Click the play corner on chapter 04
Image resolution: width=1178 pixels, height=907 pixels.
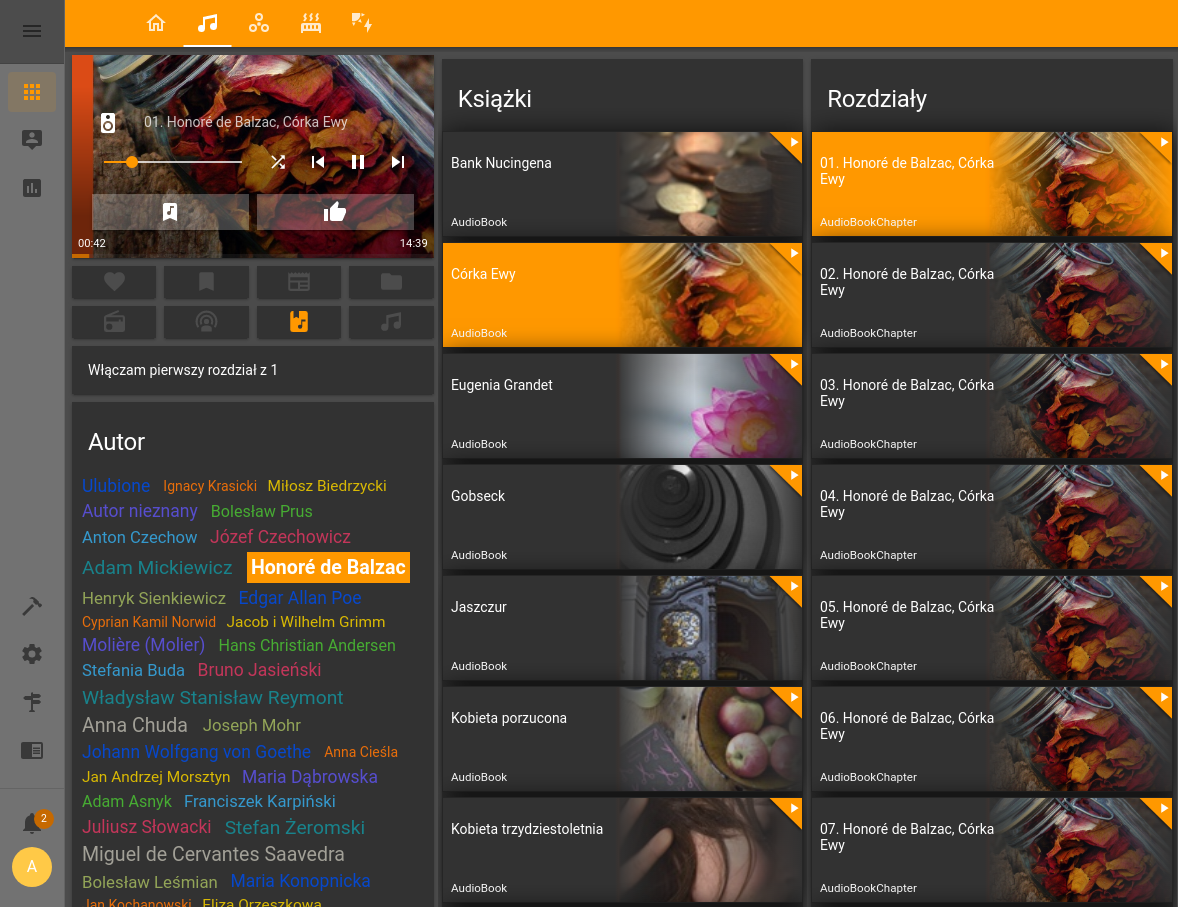1162,476
